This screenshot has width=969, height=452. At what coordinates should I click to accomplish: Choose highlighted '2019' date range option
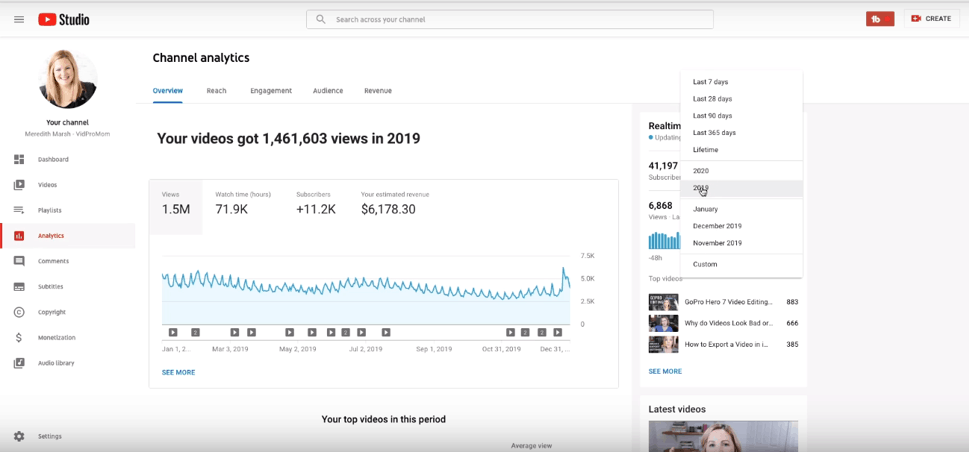[x=742, y=188]
